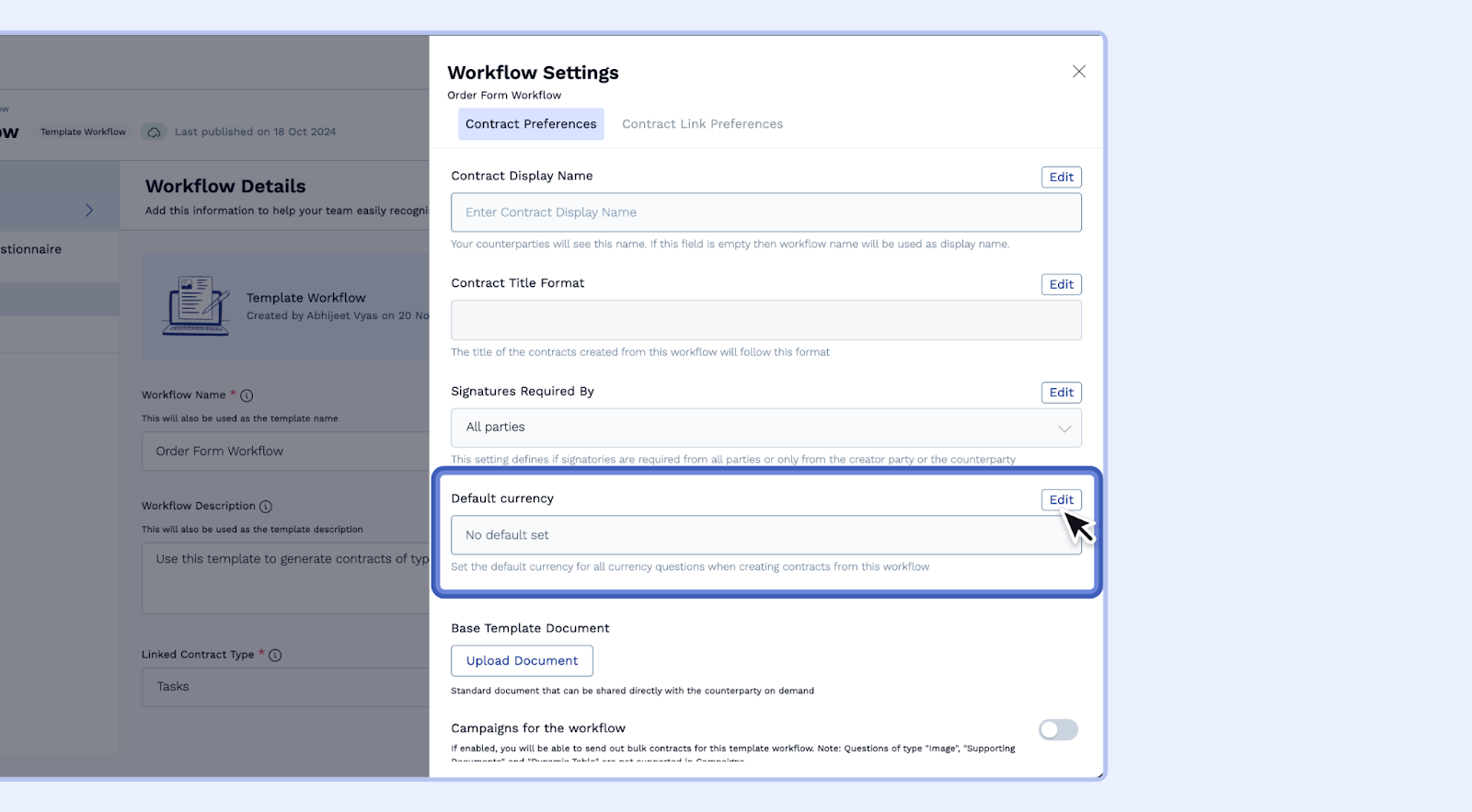The height and width of the screenshot is (812, 1472).
Task: Click the cloud publish status icon
Action: pyautogui.click(x=155, y=132)
